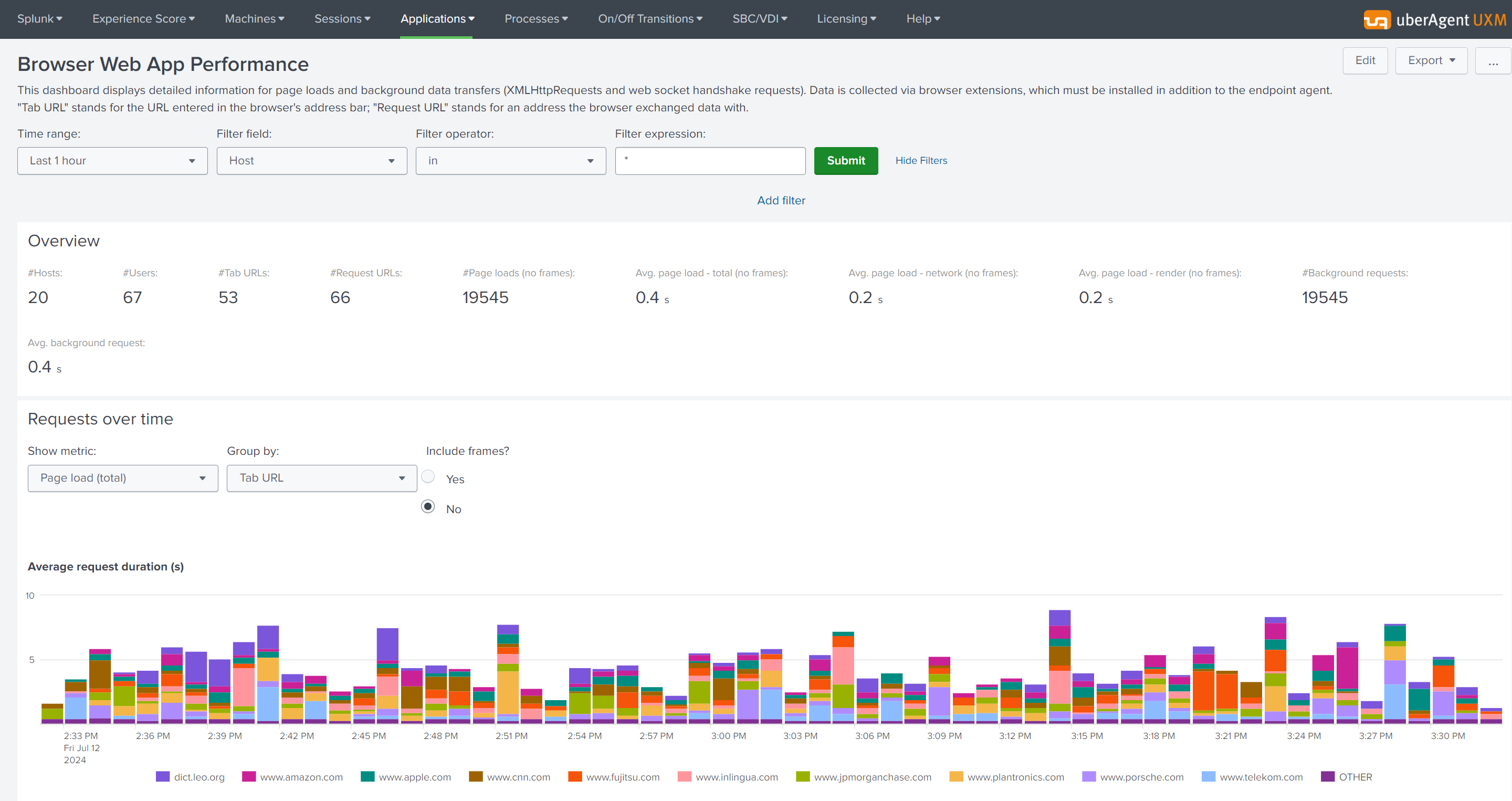Open the SBC/VDI menu

coord(759,19)
